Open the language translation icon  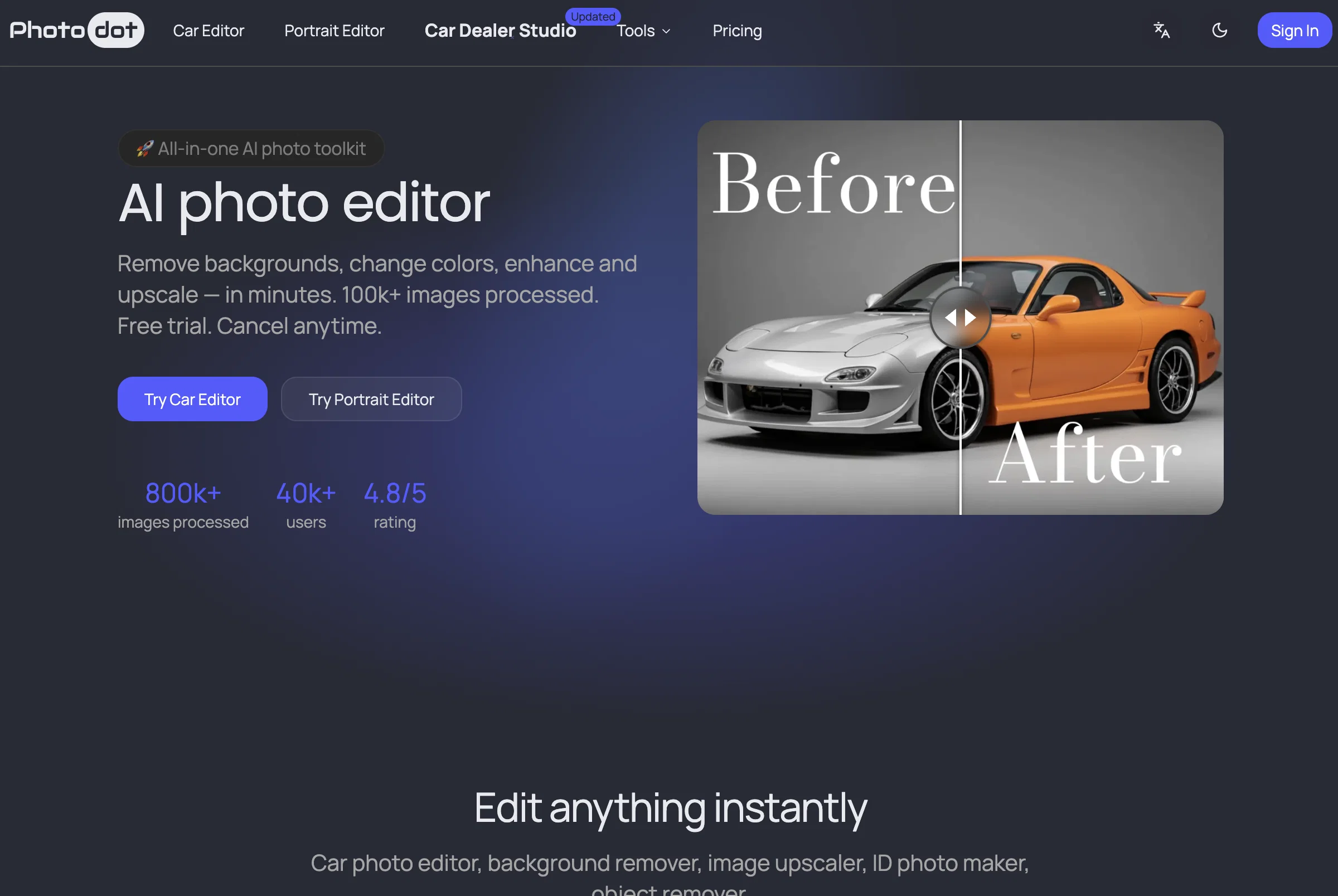1161,30
